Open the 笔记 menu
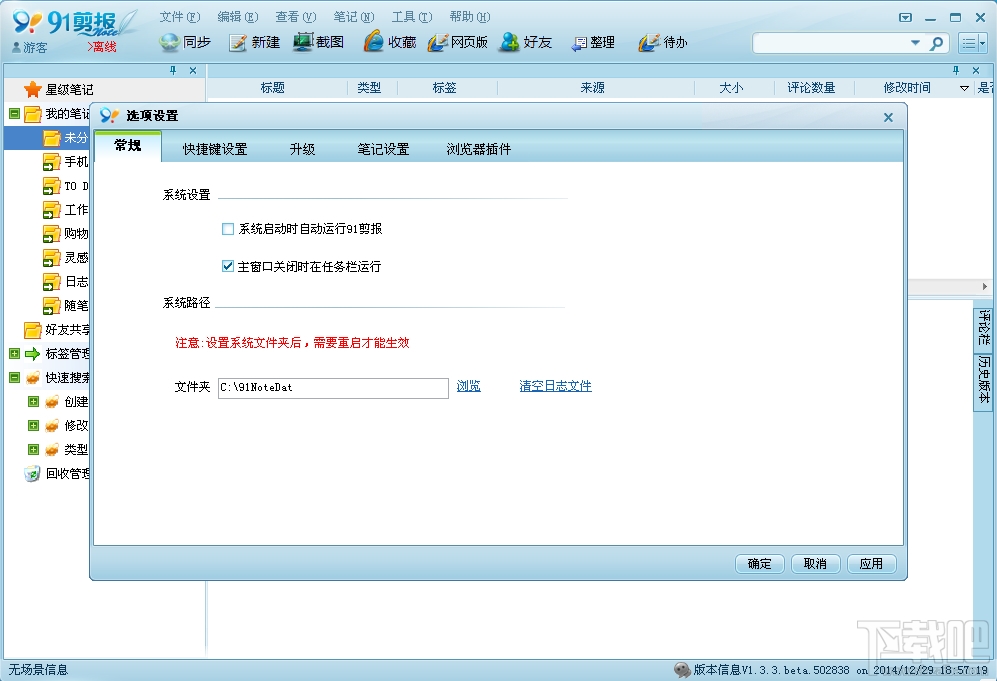Viewport: 997px width, 681px height. [x=354, y=17]
